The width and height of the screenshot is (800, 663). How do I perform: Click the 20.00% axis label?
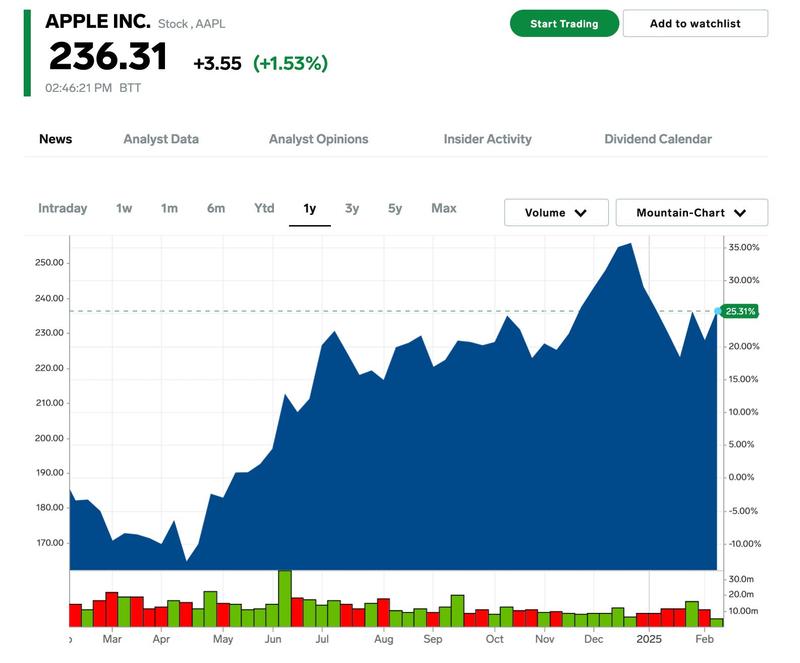point(743,346)
